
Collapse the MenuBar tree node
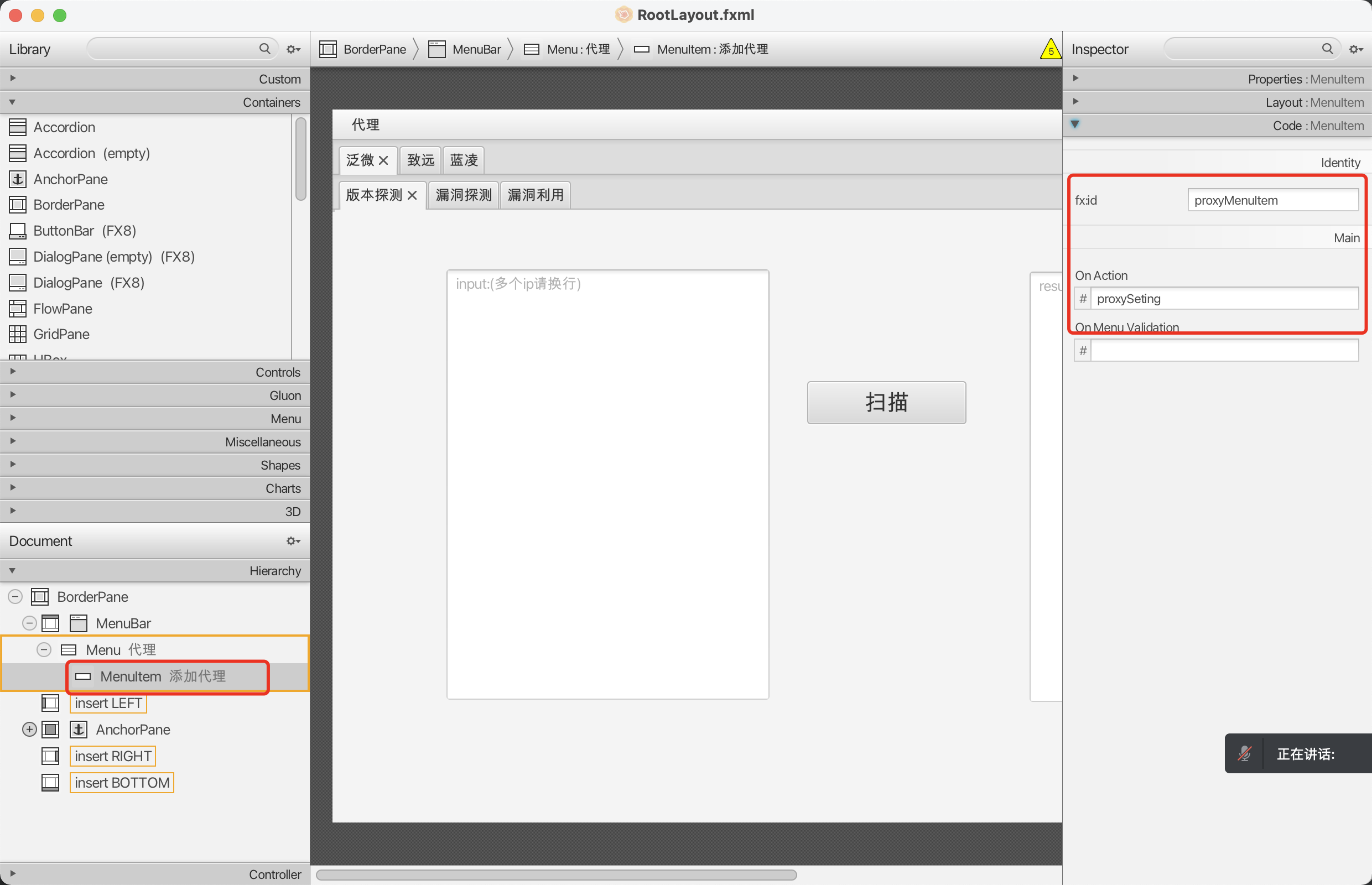[29, 623]
